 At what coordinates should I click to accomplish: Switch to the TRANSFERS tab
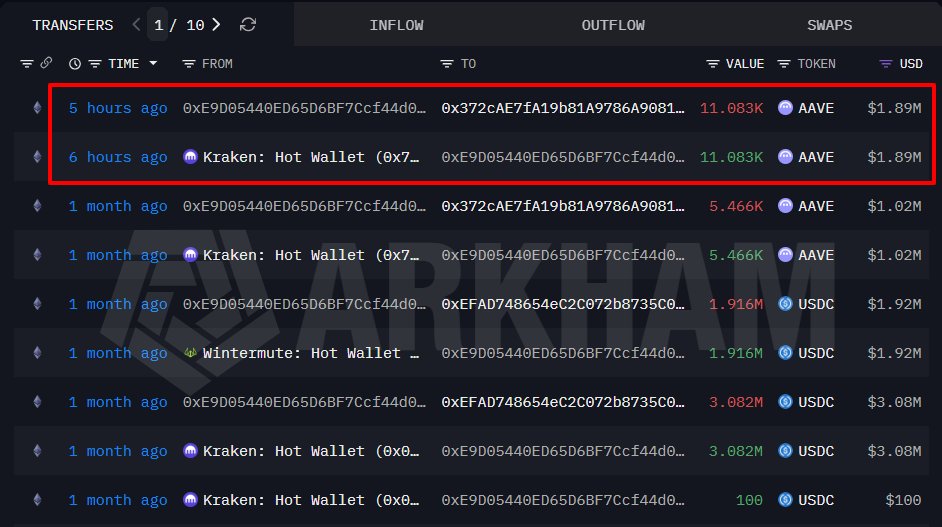coord(73,25)
